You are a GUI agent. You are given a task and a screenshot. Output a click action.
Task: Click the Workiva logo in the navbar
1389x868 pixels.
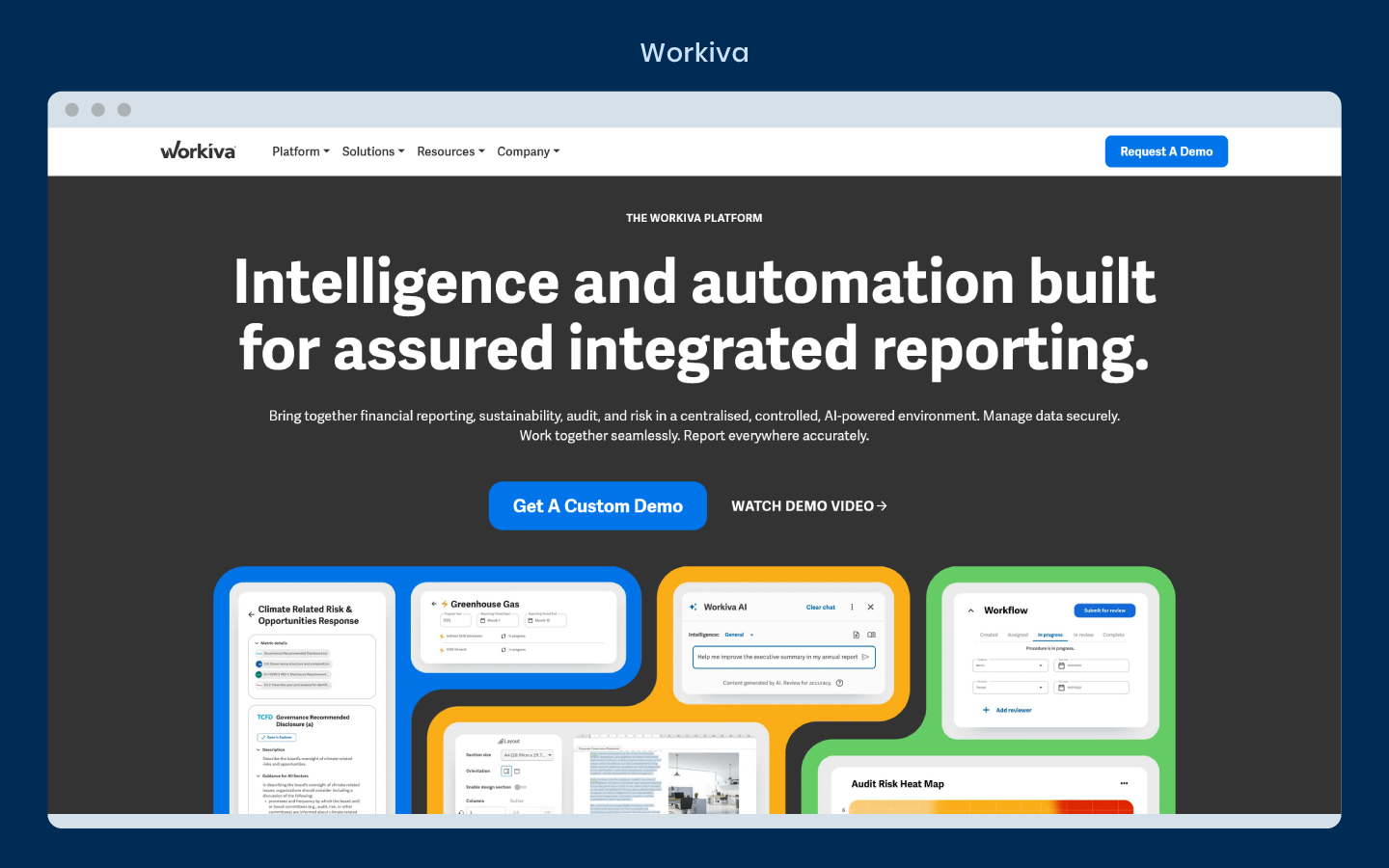198,150
